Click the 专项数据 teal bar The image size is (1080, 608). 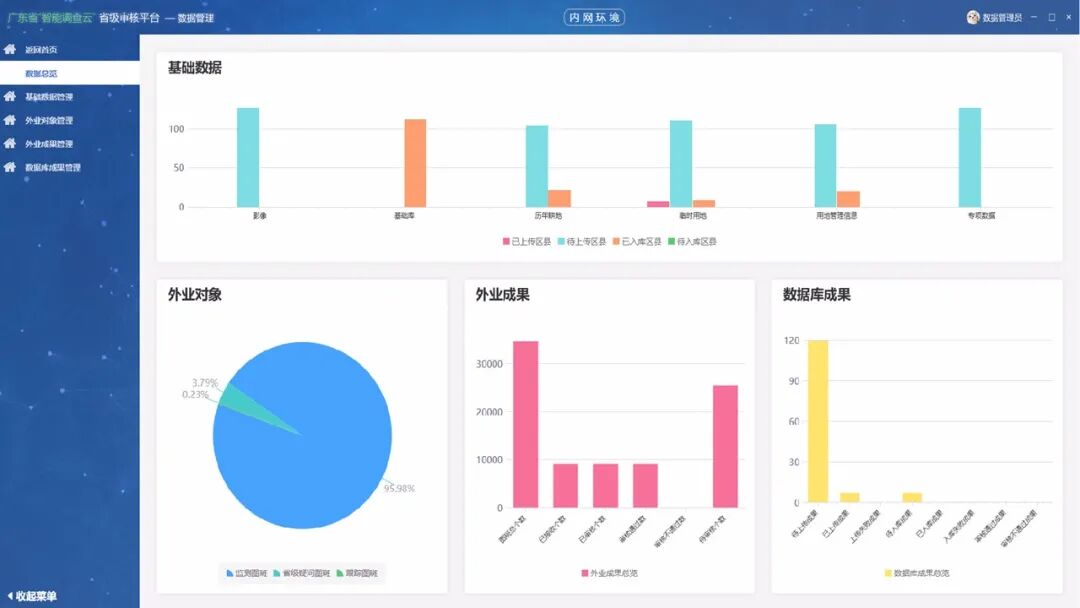(970, 157)
